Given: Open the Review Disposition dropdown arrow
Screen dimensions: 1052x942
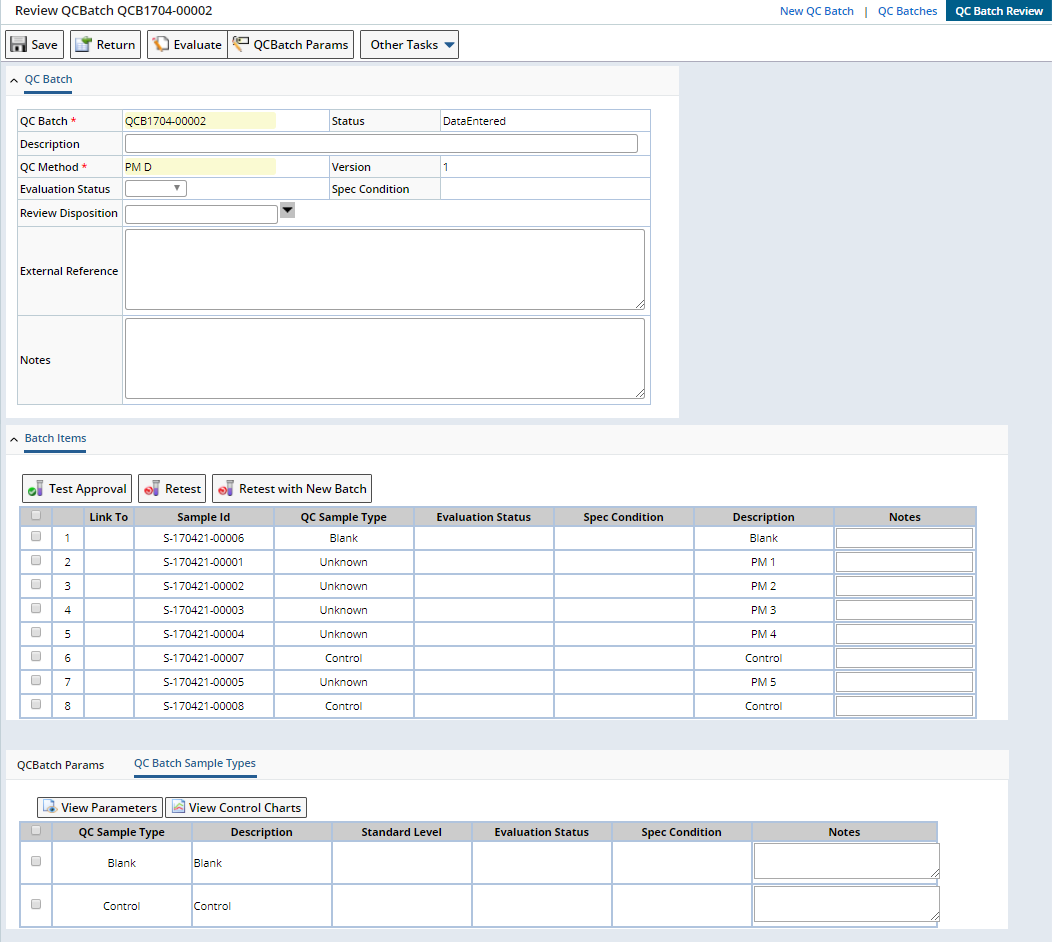Looking at the screenshot, I should pyautogui.click(x=287, y=210).
